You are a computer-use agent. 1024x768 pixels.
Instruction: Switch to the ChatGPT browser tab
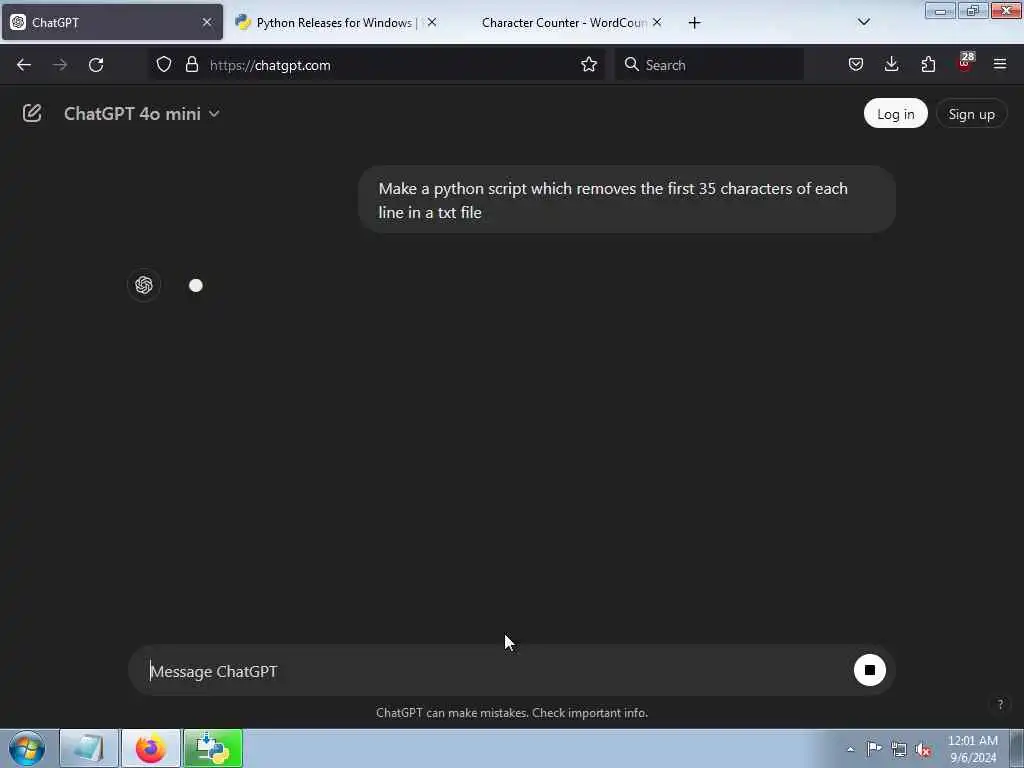click(112, 22)
